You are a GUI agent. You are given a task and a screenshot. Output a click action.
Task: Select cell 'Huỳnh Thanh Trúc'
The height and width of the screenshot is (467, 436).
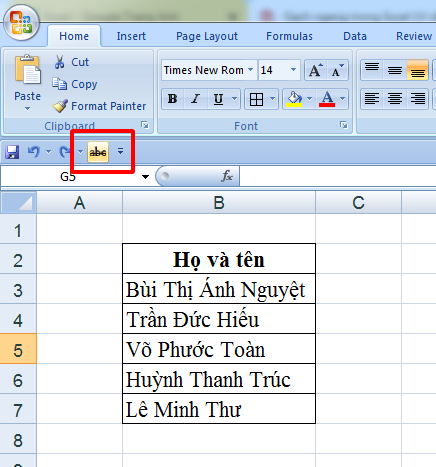click(219, 379)
